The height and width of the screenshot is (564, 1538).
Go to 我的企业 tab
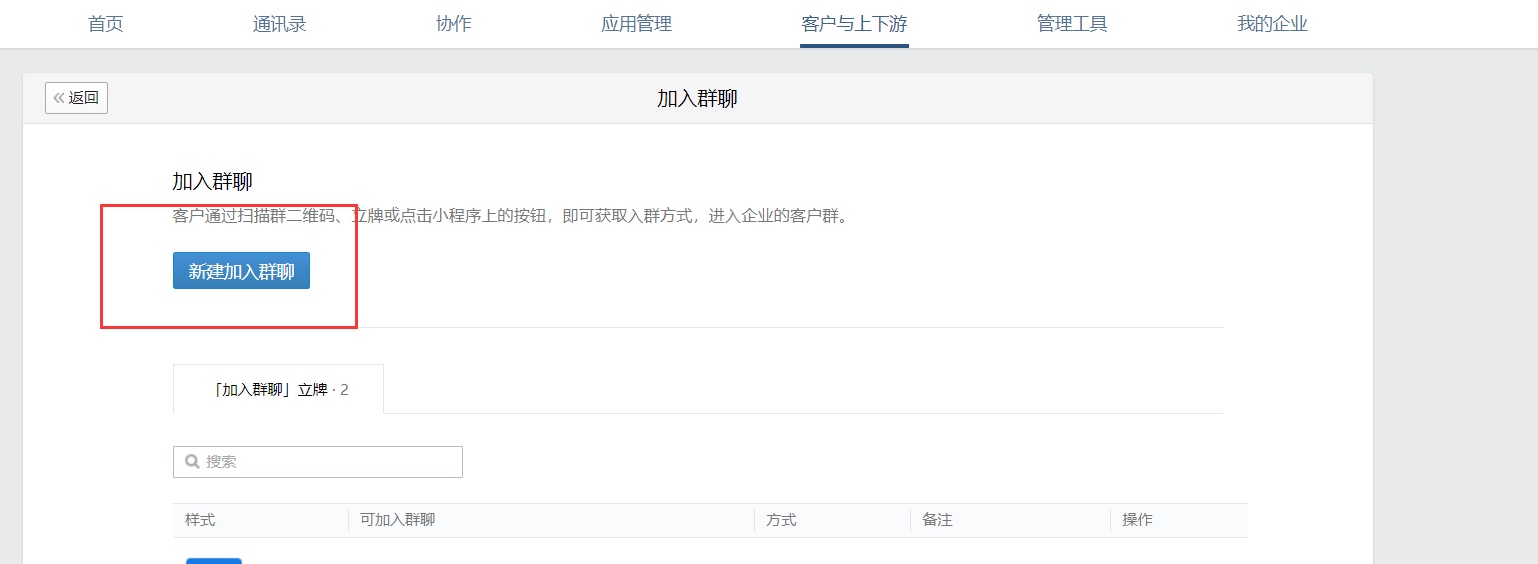coord(1272,24)
